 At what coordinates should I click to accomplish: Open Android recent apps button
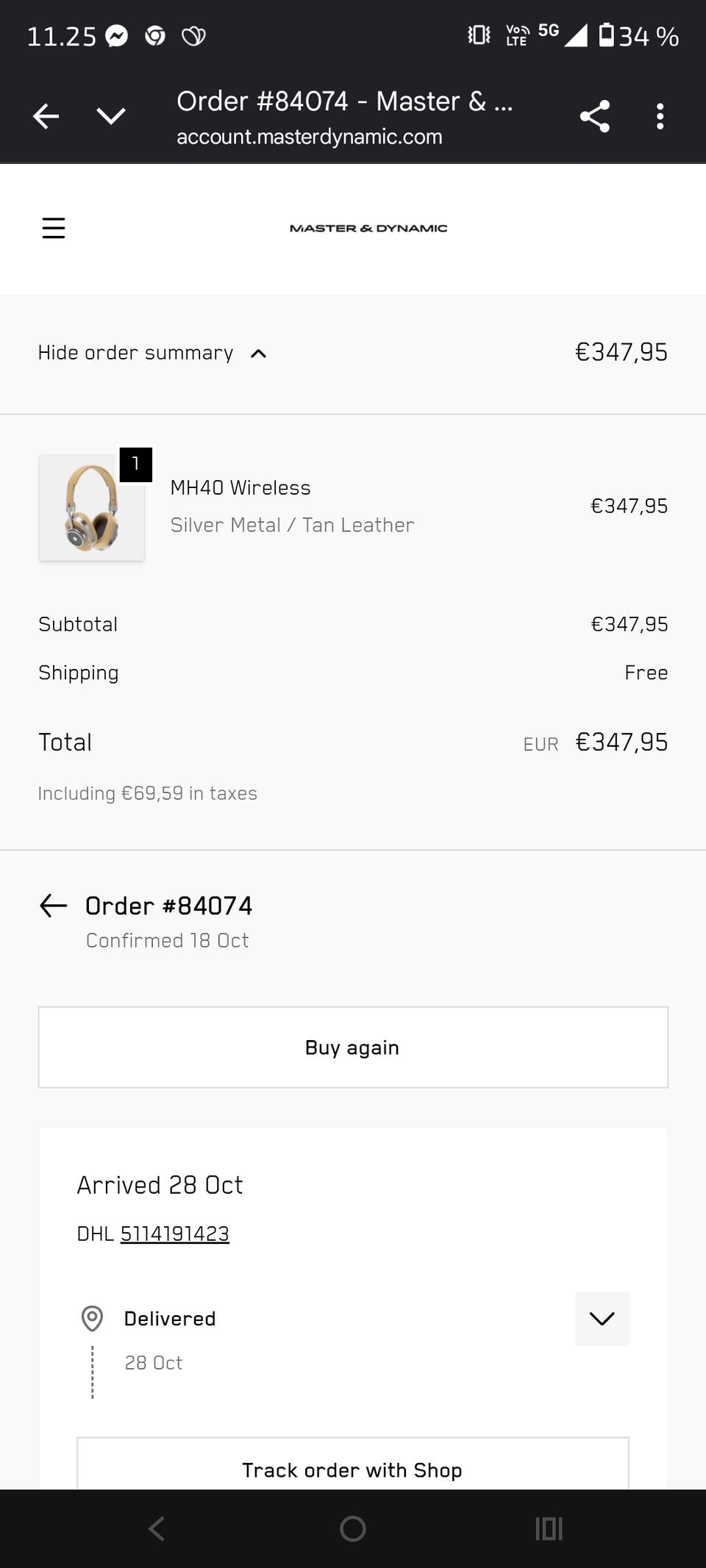[549, 1529]
